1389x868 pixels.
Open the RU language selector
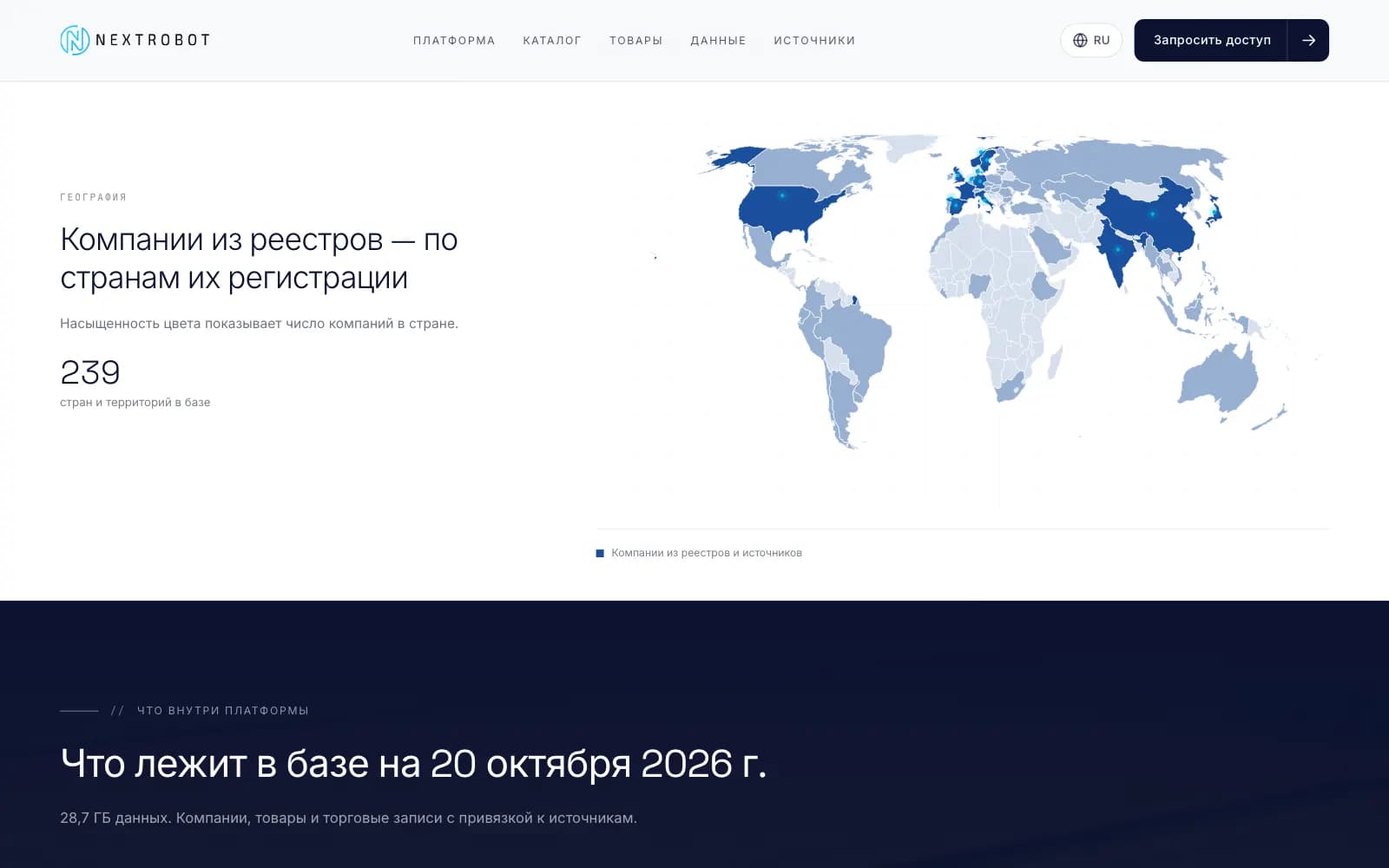click(1091, 40)
